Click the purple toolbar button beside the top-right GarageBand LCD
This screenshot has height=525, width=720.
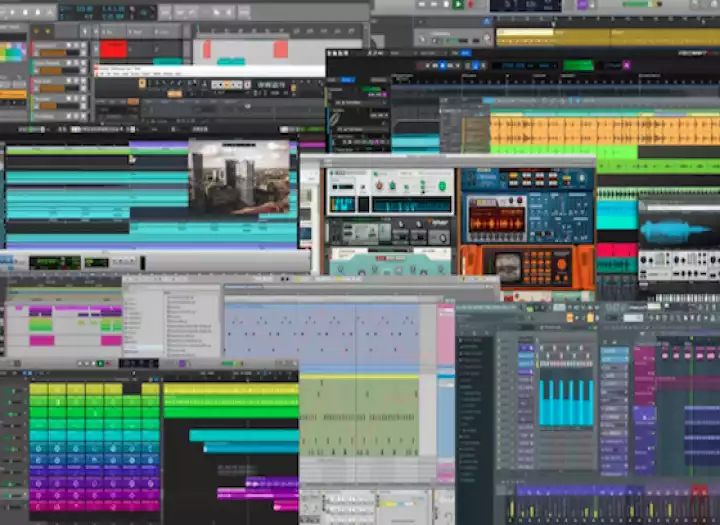582,4
